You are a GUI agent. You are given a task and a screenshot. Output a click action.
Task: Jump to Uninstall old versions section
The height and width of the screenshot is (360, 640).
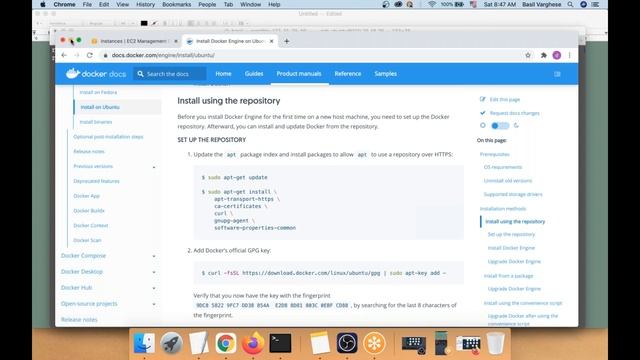point(508,181)
